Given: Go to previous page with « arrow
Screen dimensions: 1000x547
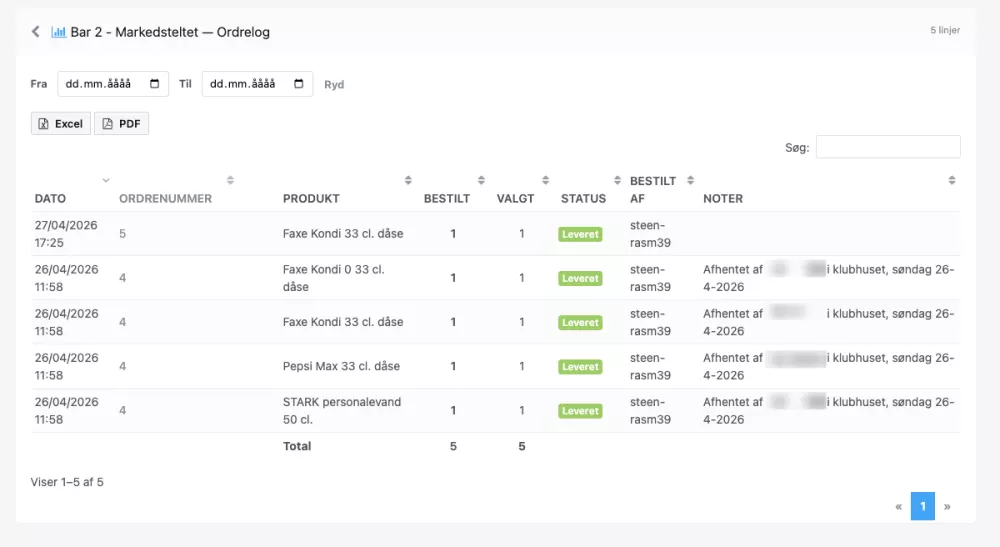Looking at the screenshot, I should [x=899, y=507].
